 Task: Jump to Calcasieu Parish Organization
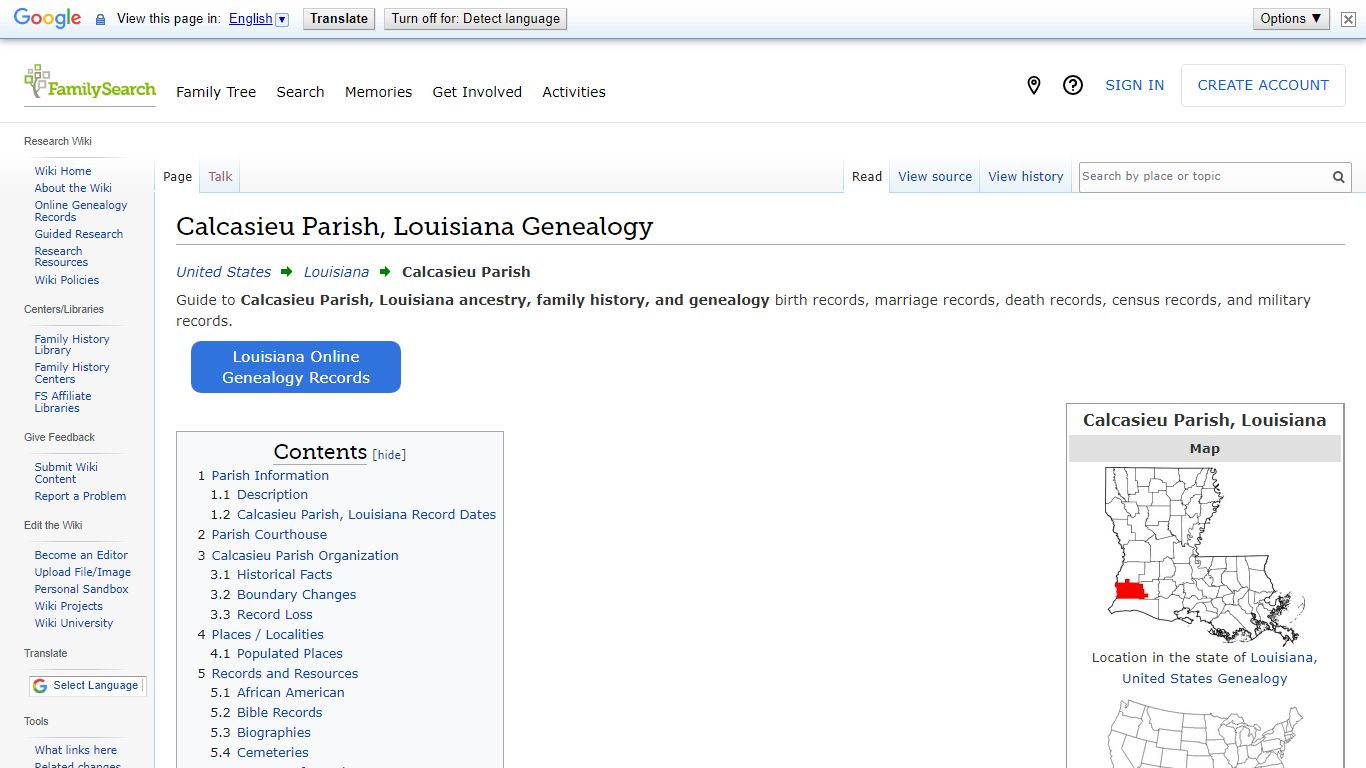click(x=305, y=556)
